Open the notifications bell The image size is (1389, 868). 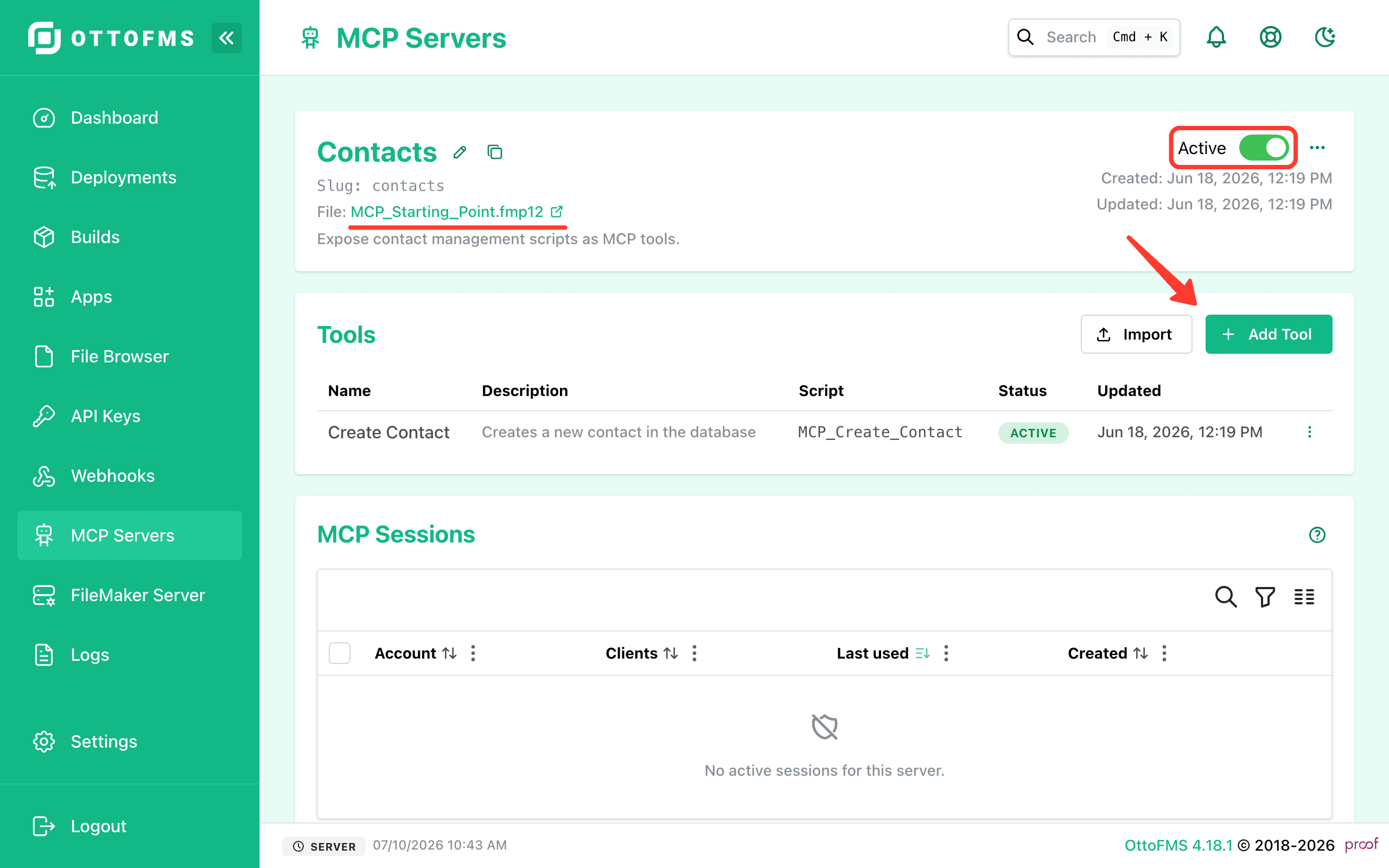[x=1216, y=37]
